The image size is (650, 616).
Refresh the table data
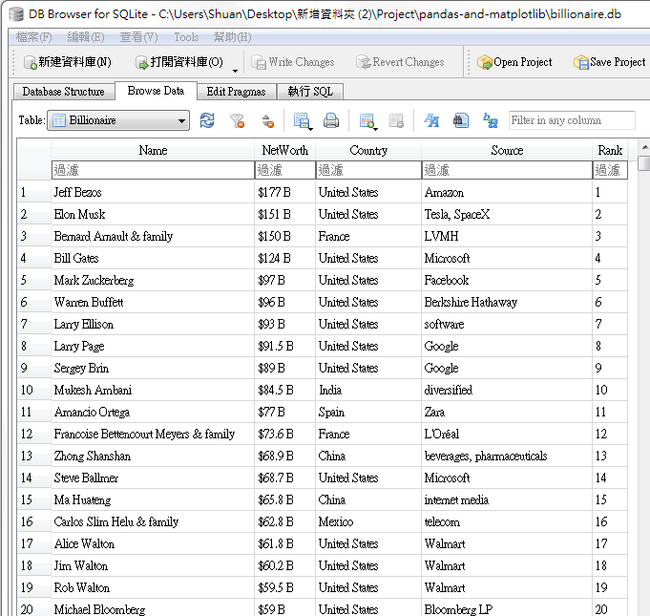coord(207,121)
